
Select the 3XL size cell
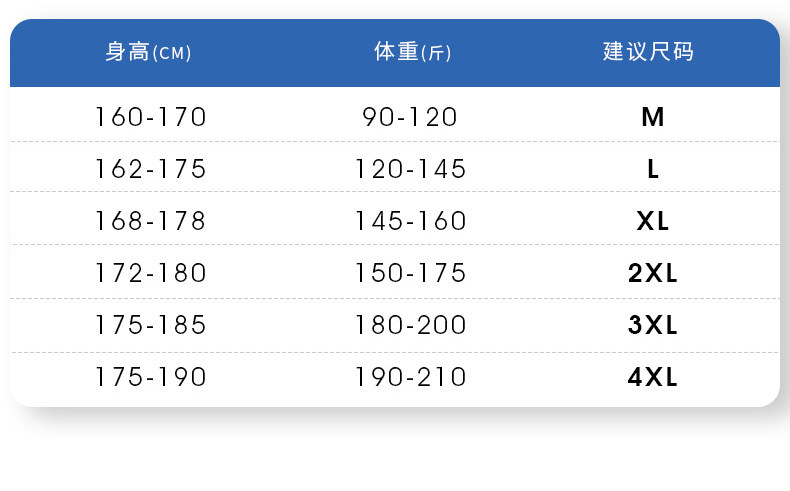pos(653,325)
